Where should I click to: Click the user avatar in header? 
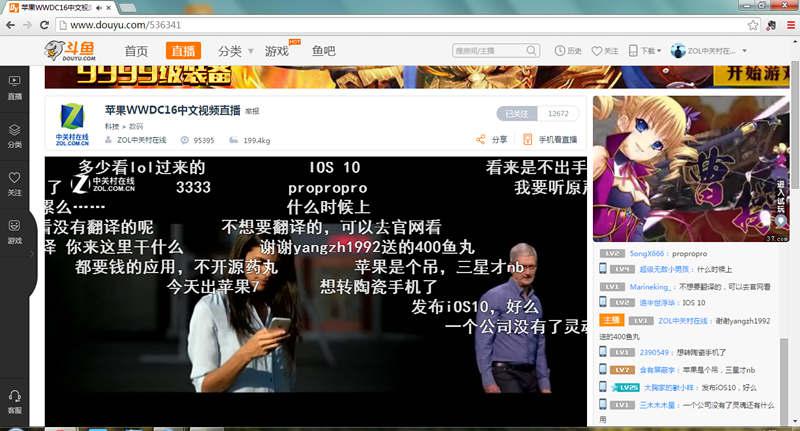pos(678,50)
